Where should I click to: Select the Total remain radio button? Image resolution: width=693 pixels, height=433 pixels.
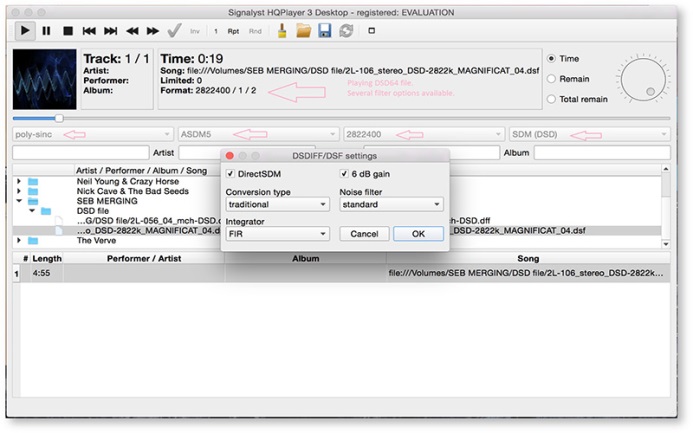(x=551, y=99)
